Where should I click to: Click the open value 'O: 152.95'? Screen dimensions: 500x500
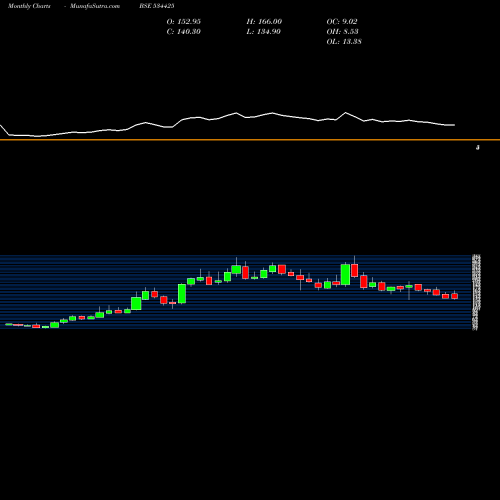[184, 22]
